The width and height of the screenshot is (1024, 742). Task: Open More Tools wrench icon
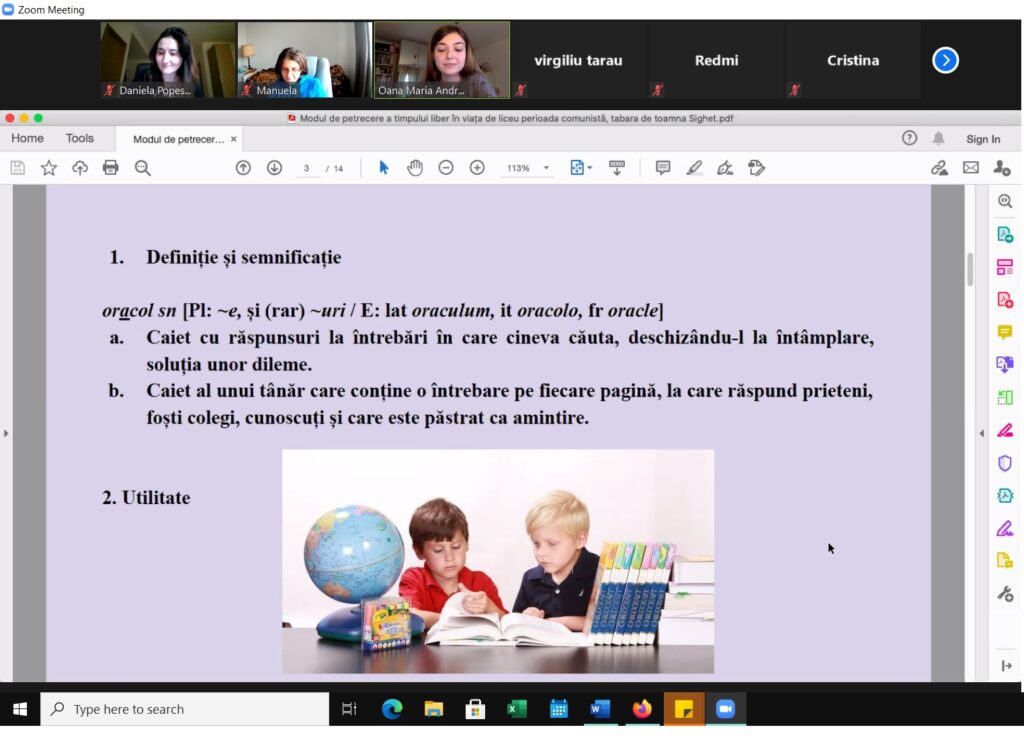(1005, 594)
